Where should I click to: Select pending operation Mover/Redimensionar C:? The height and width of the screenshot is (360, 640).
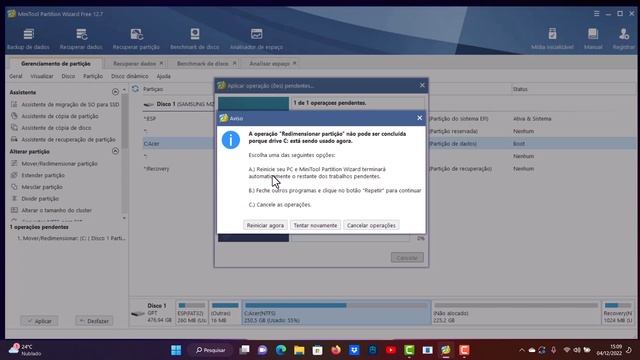click(x=71, y=238)
